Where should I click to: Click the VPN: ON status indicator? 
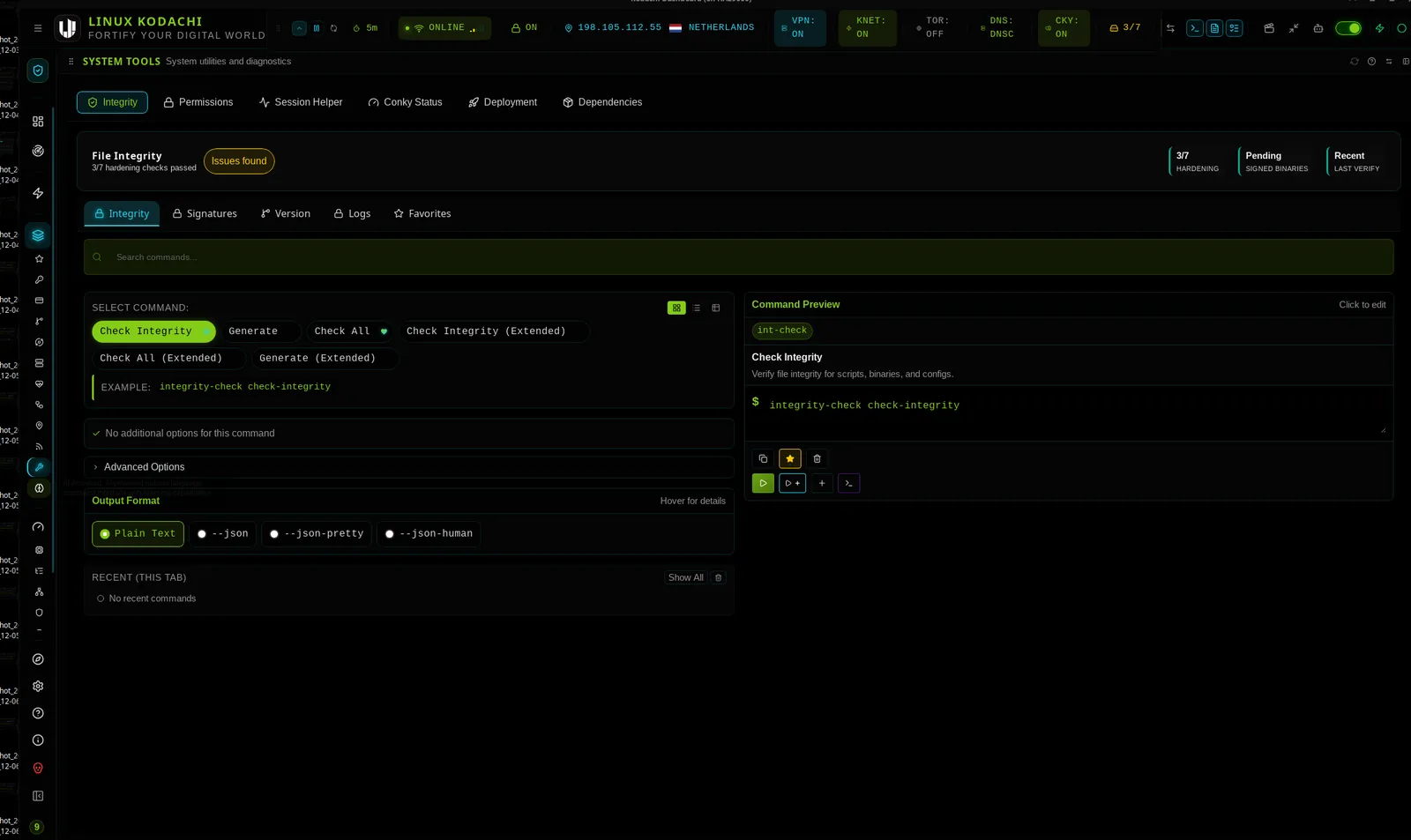800,28
